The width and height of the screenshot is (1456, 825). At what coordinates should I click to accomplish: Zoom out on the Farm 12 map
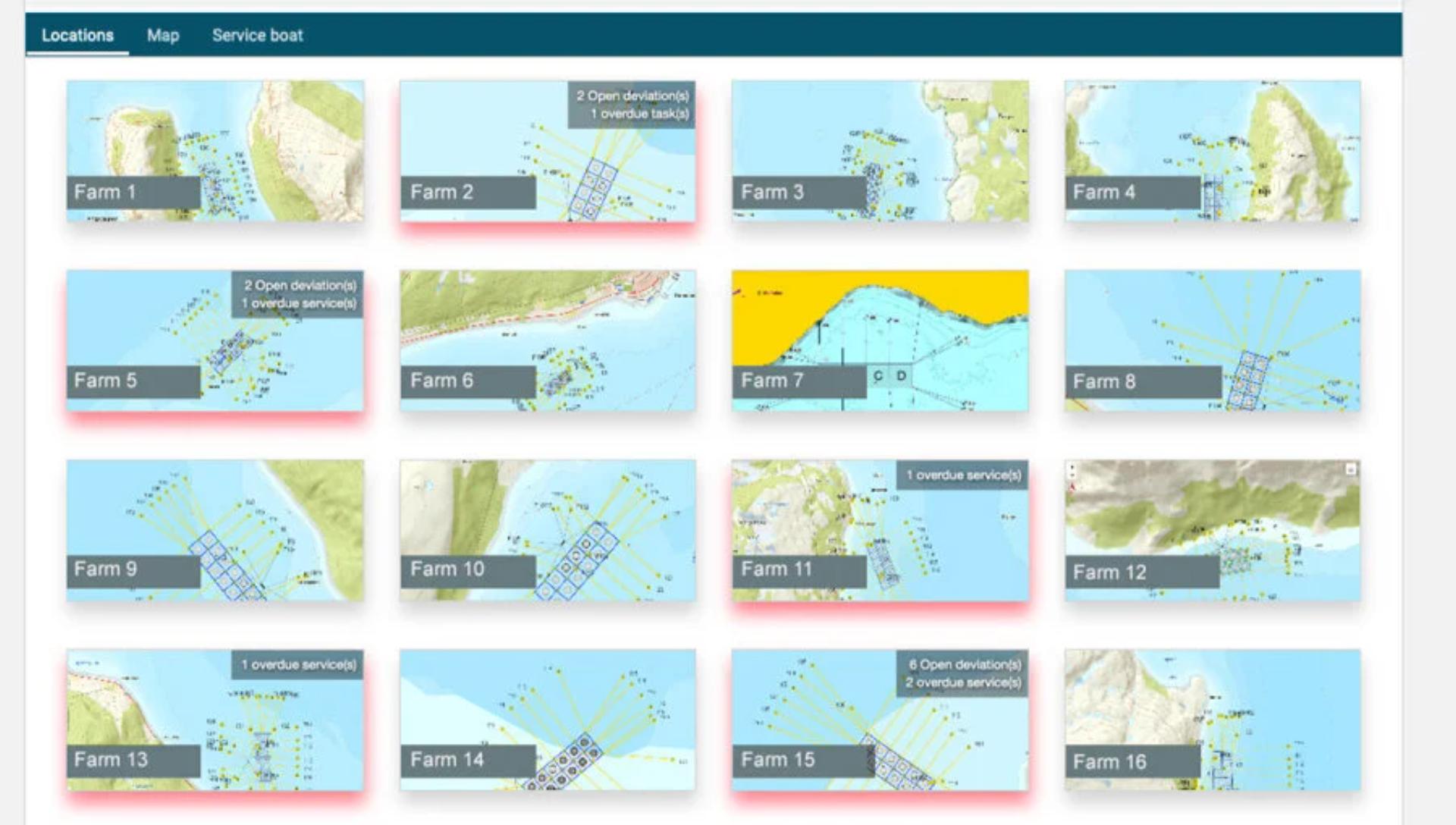[1072, 475]
